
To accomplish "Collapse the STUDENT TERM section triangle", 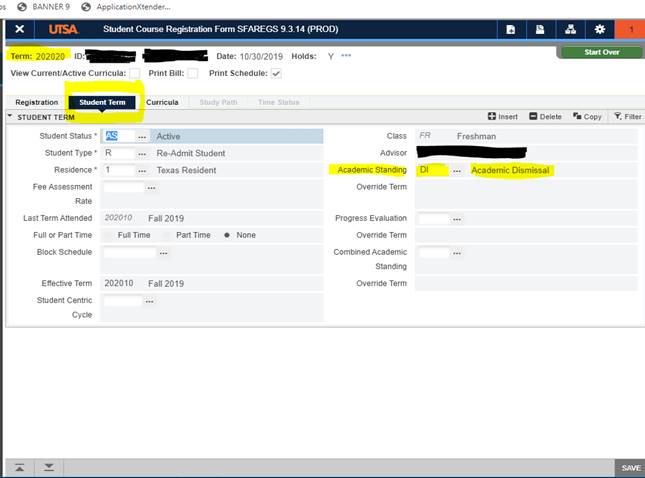I will pos(10,116).
